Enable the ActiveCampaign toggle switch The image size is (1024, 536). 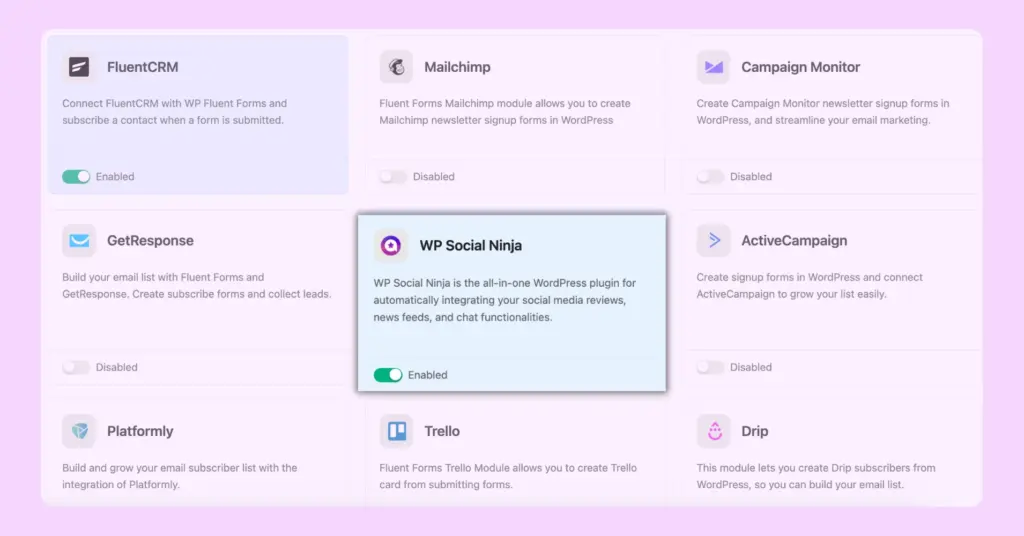pyautogui.click(x=710, y=367)
